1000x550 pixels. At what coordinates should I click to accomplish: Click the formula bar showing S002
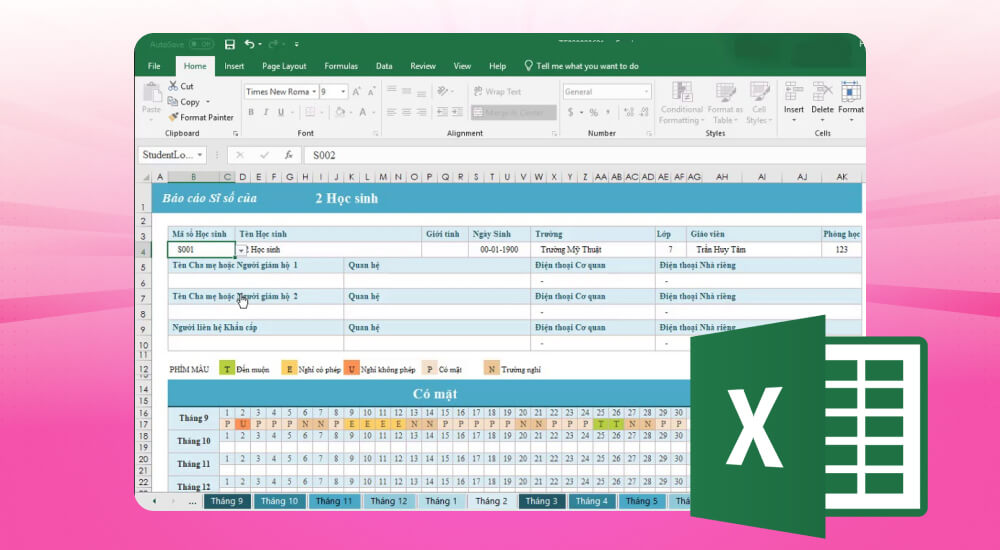[584, 155]
